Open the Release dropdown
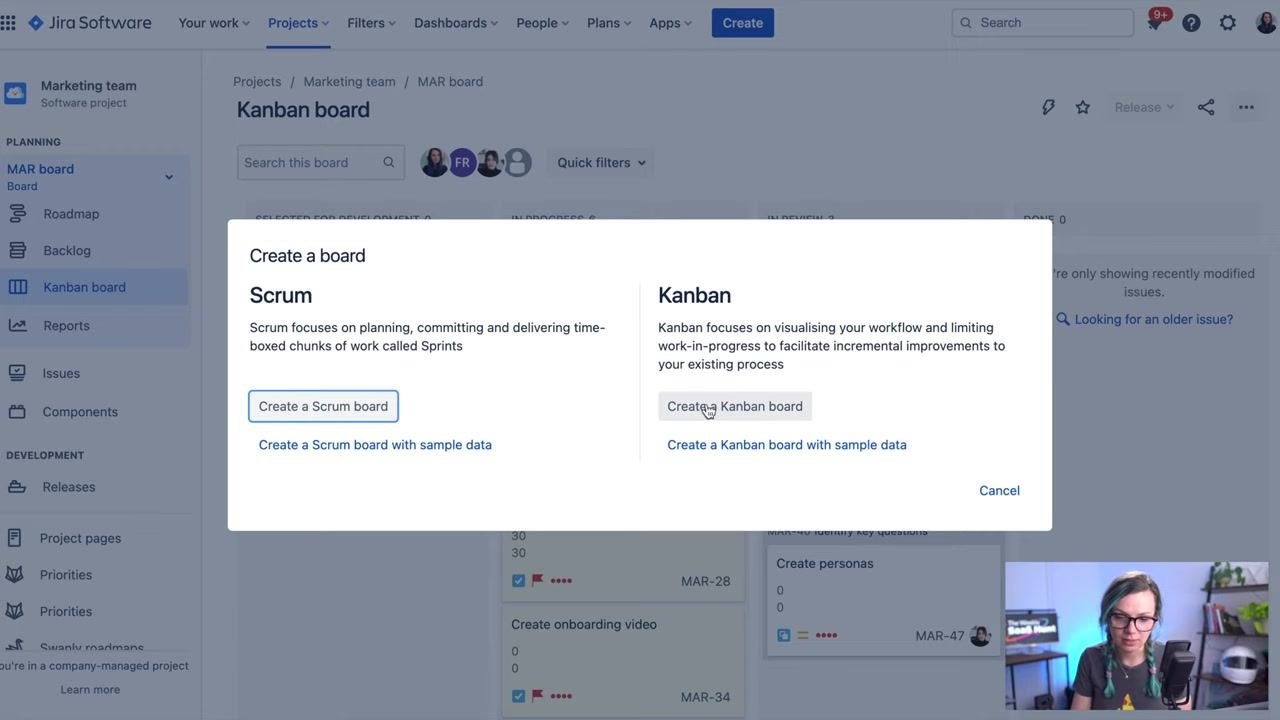The height and width of the screenshot is (720, 1280). click(1144, 107)
